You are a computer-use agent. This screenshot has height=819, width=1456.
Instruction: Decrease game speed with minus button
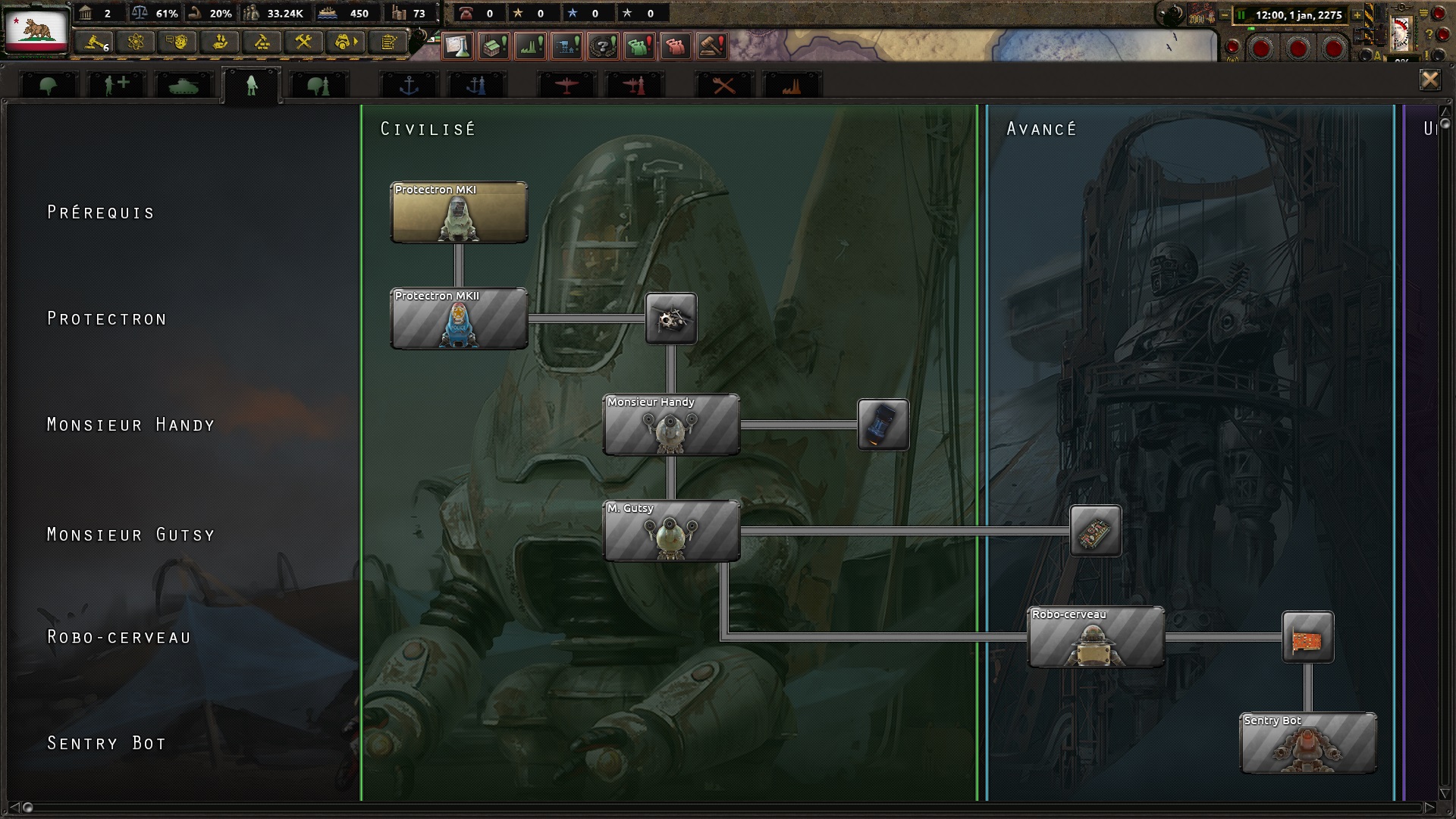(1224, 14)
